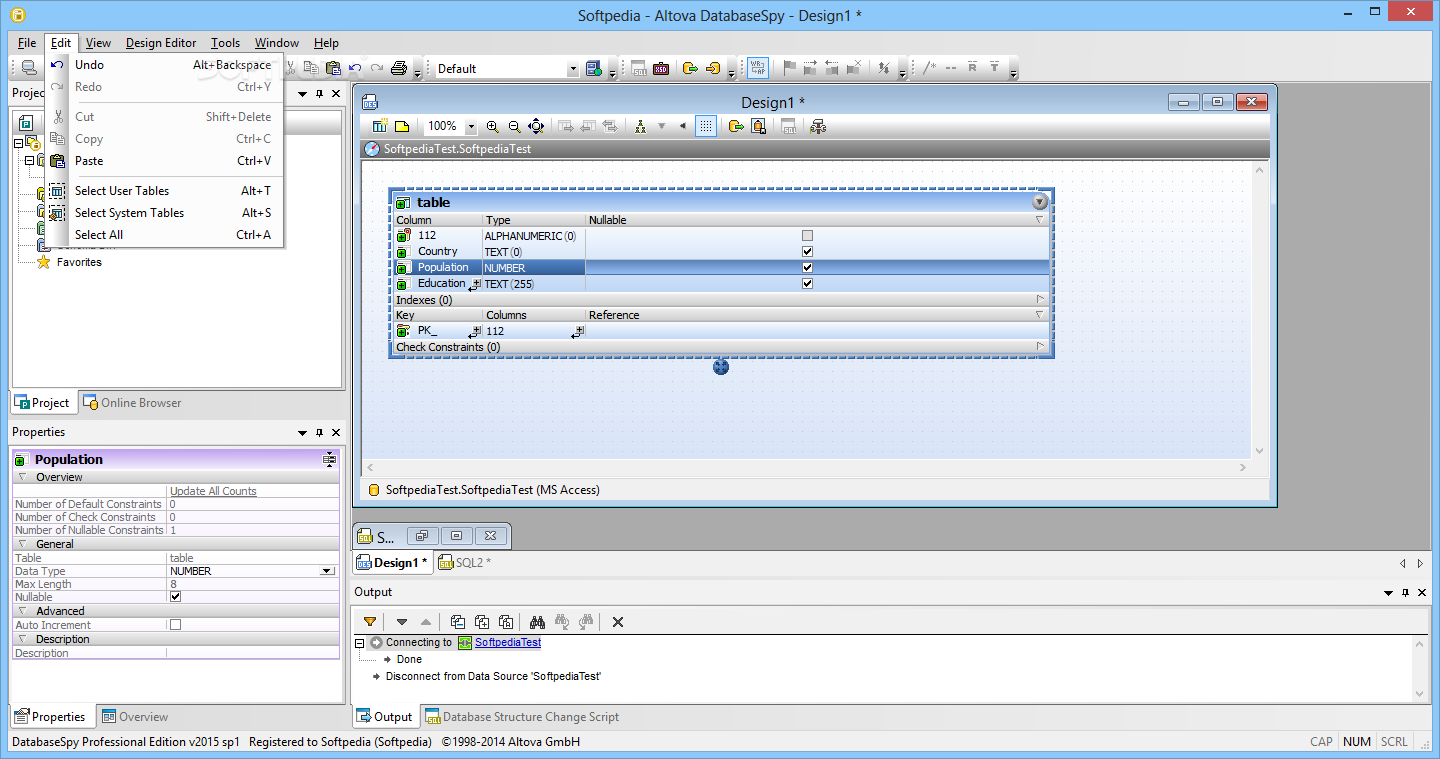Click Favorites in the project tree
This screenshot has width=1440, height=759.
point(79,262)
